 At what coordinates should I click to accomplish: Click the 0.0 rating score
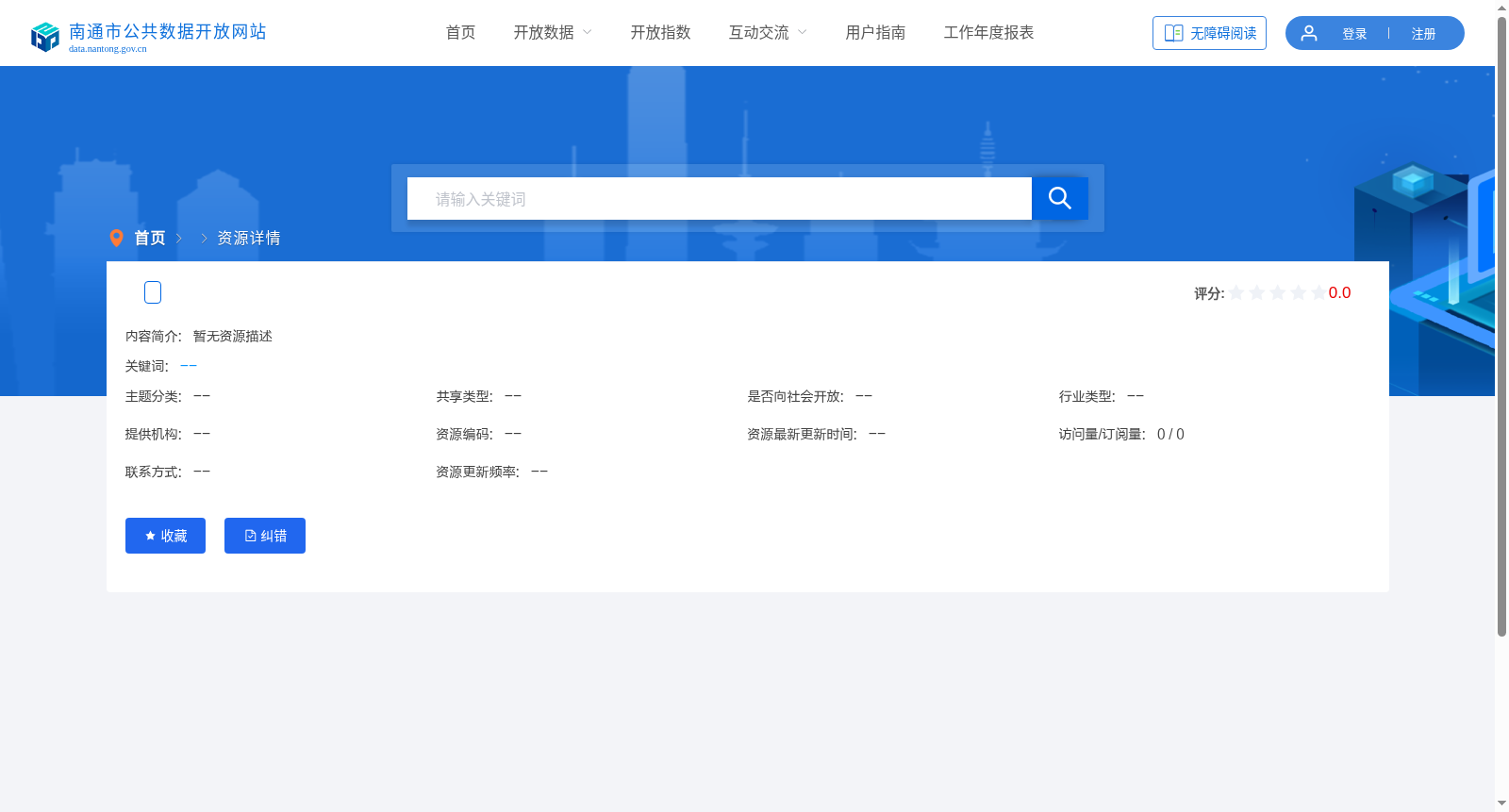[x=1339, y=292]
